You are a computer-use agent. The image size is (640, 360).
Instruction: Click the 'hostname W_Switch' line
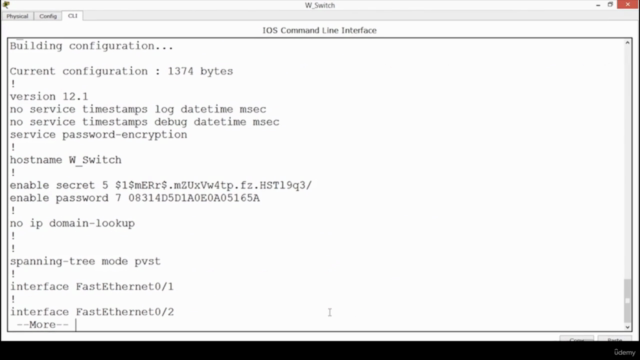click(x=66, y=160)
